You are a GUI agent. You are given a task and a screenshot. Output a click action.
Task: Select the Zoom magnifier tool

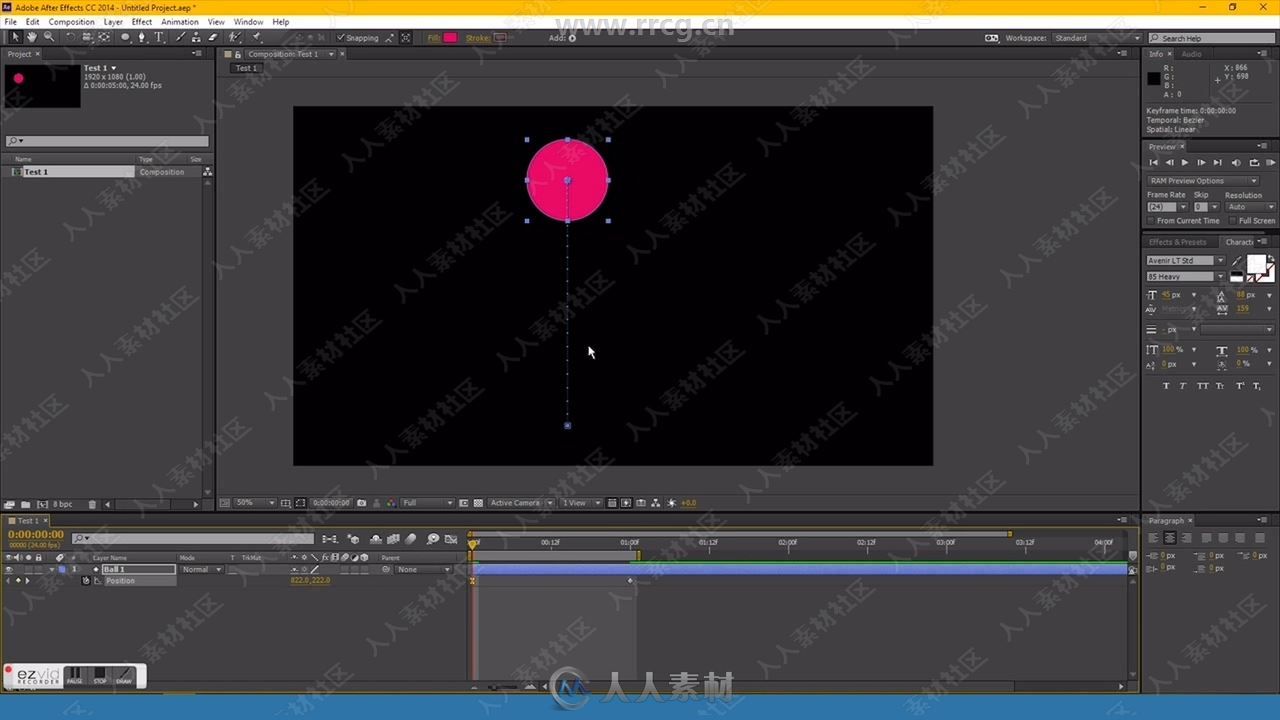pos(48,37)
